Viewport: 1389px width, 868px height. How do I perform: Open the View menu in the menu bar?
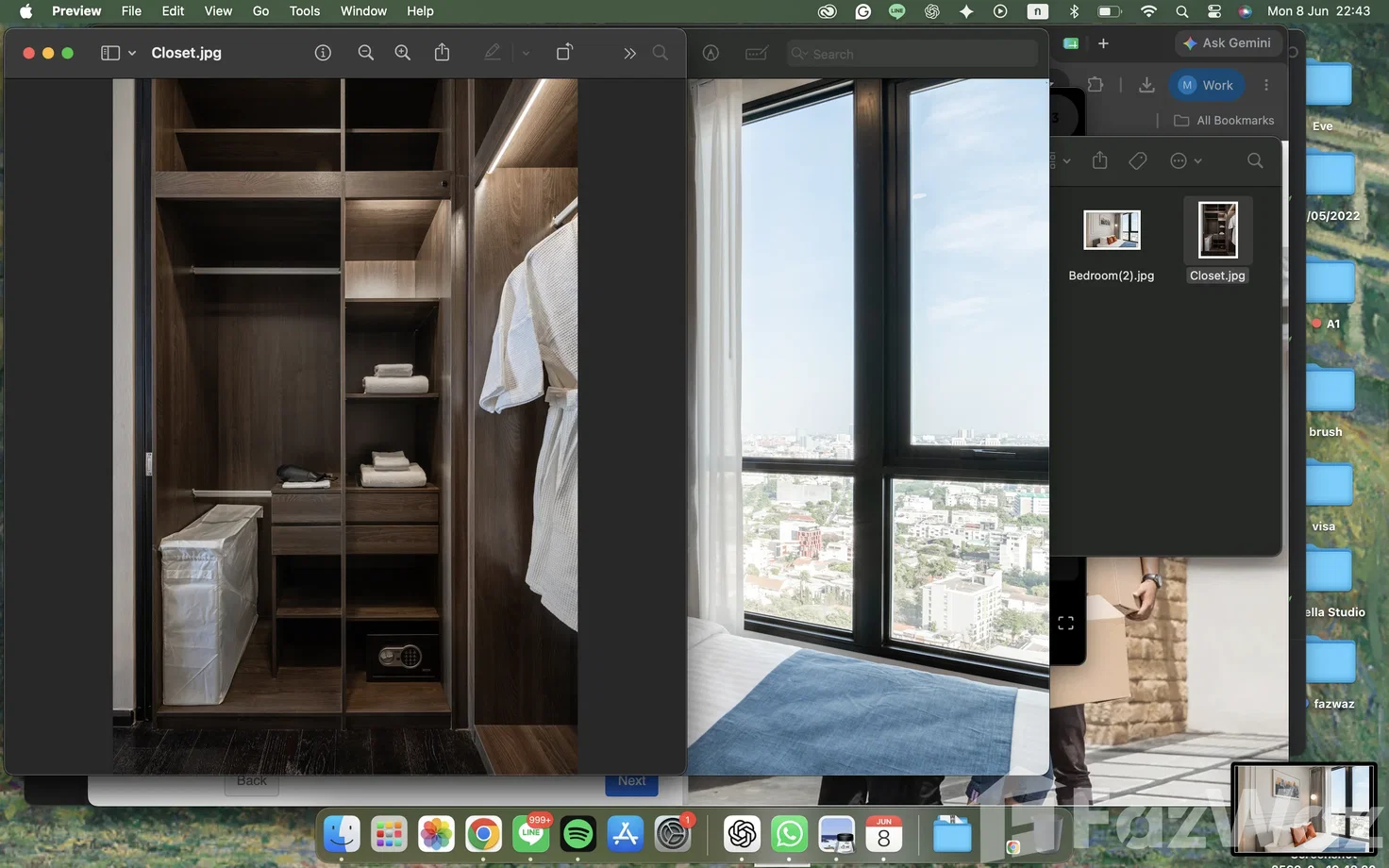tap(218, 11)
